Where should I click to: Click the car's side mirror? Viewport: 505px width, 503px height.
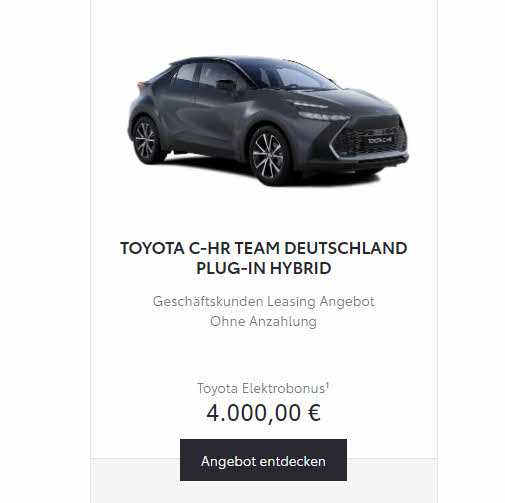(x=226, y=85)
